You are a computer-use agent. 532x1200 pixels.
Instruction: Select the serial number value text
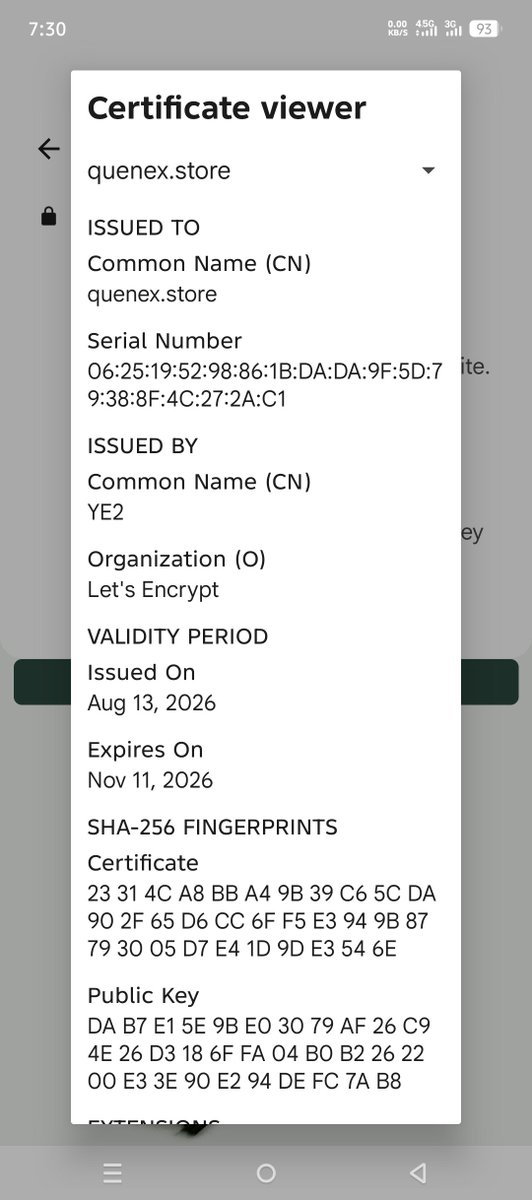point(265,385)
